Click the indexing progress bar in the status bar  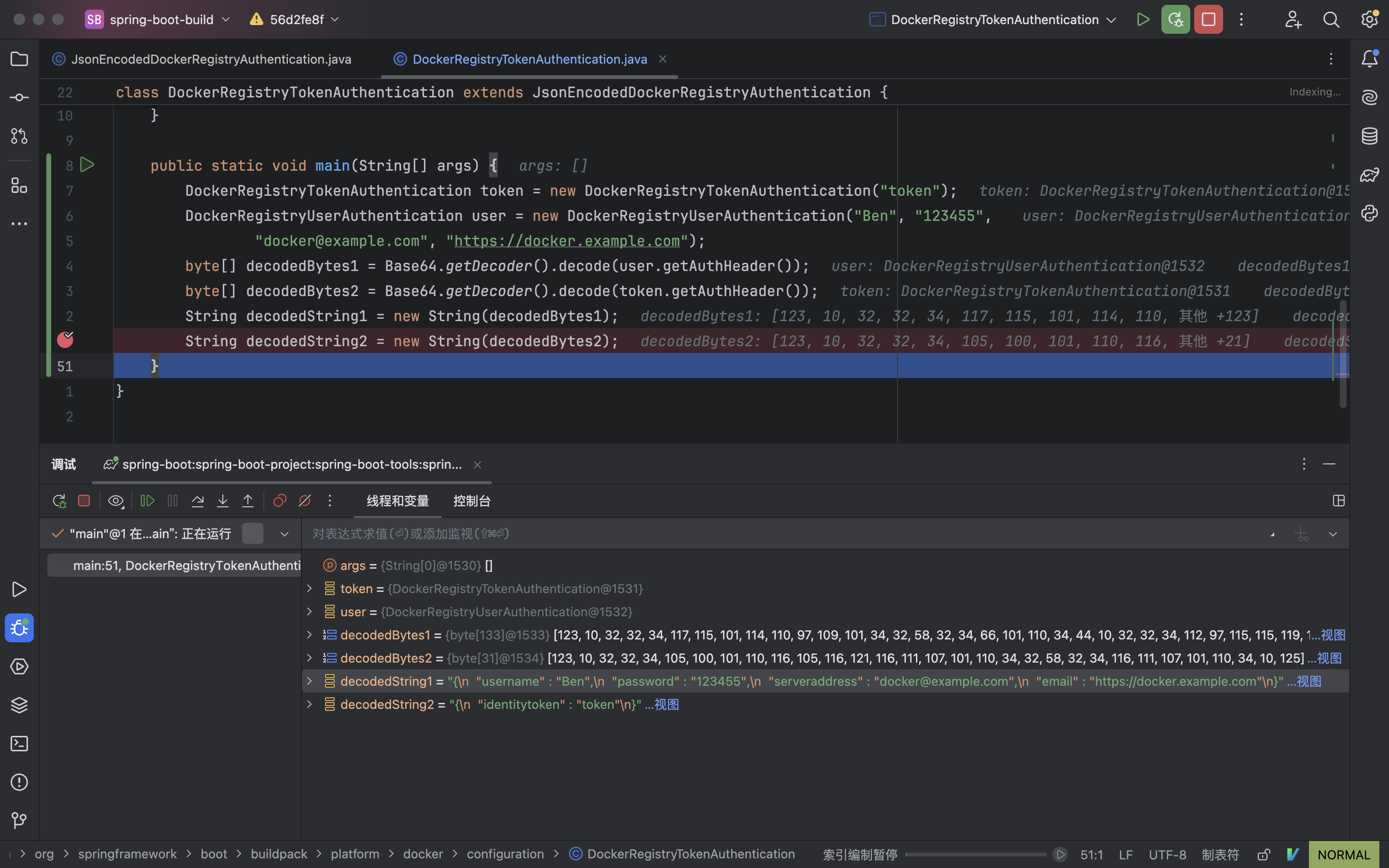pyautogui.click(x=976, y=854)
